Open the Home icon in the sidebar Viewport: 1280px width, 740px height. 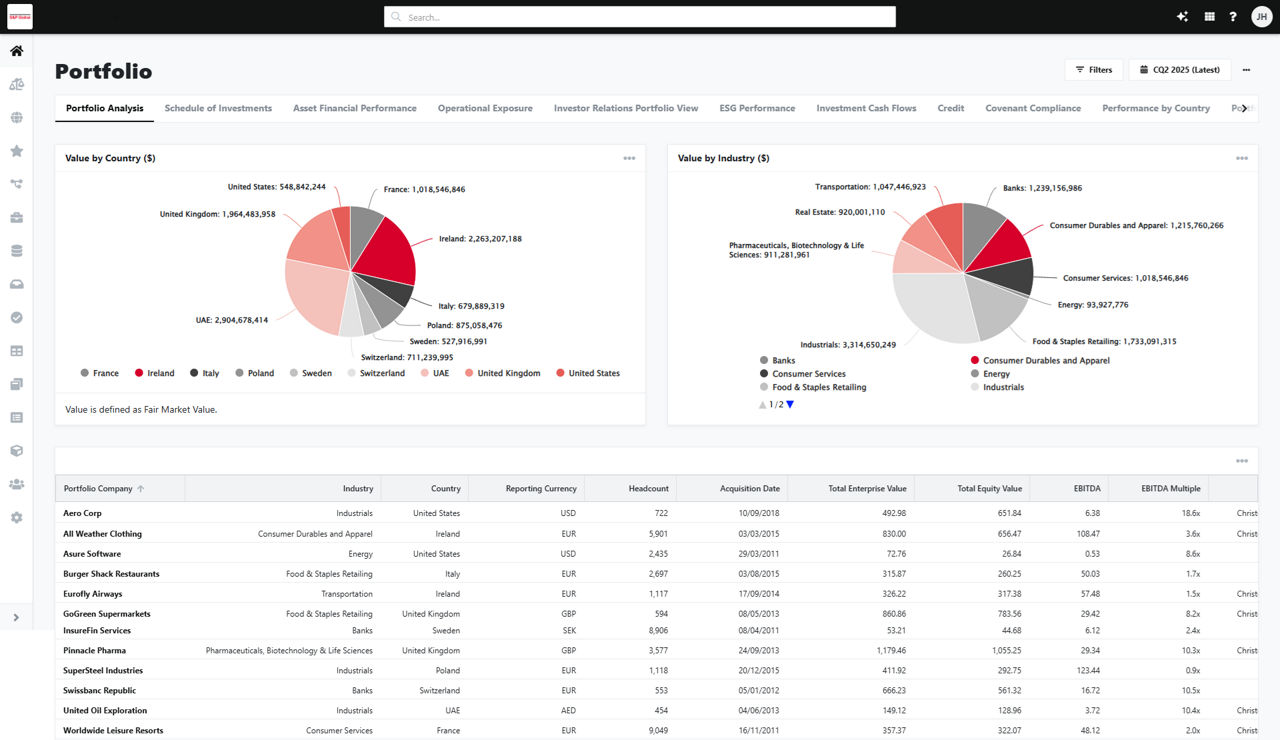click(17, 49)
